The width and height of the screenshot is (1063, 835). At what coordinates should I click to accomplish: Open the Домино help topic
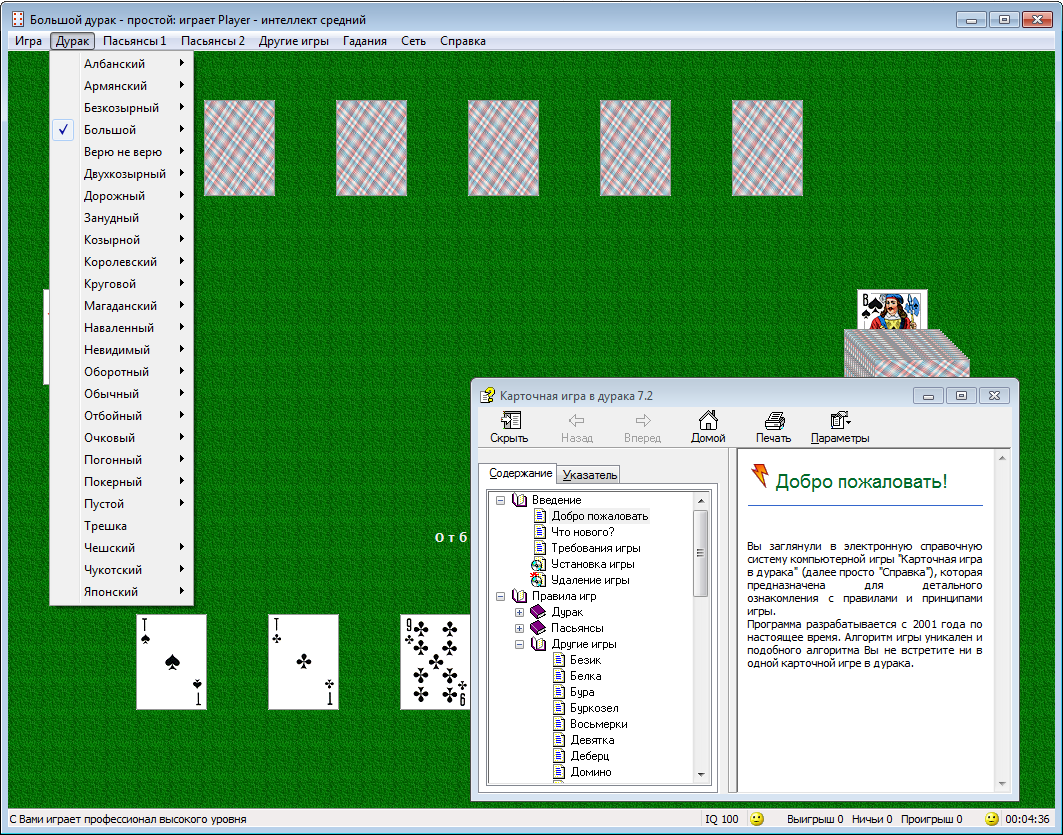click(x=590, y=772)
